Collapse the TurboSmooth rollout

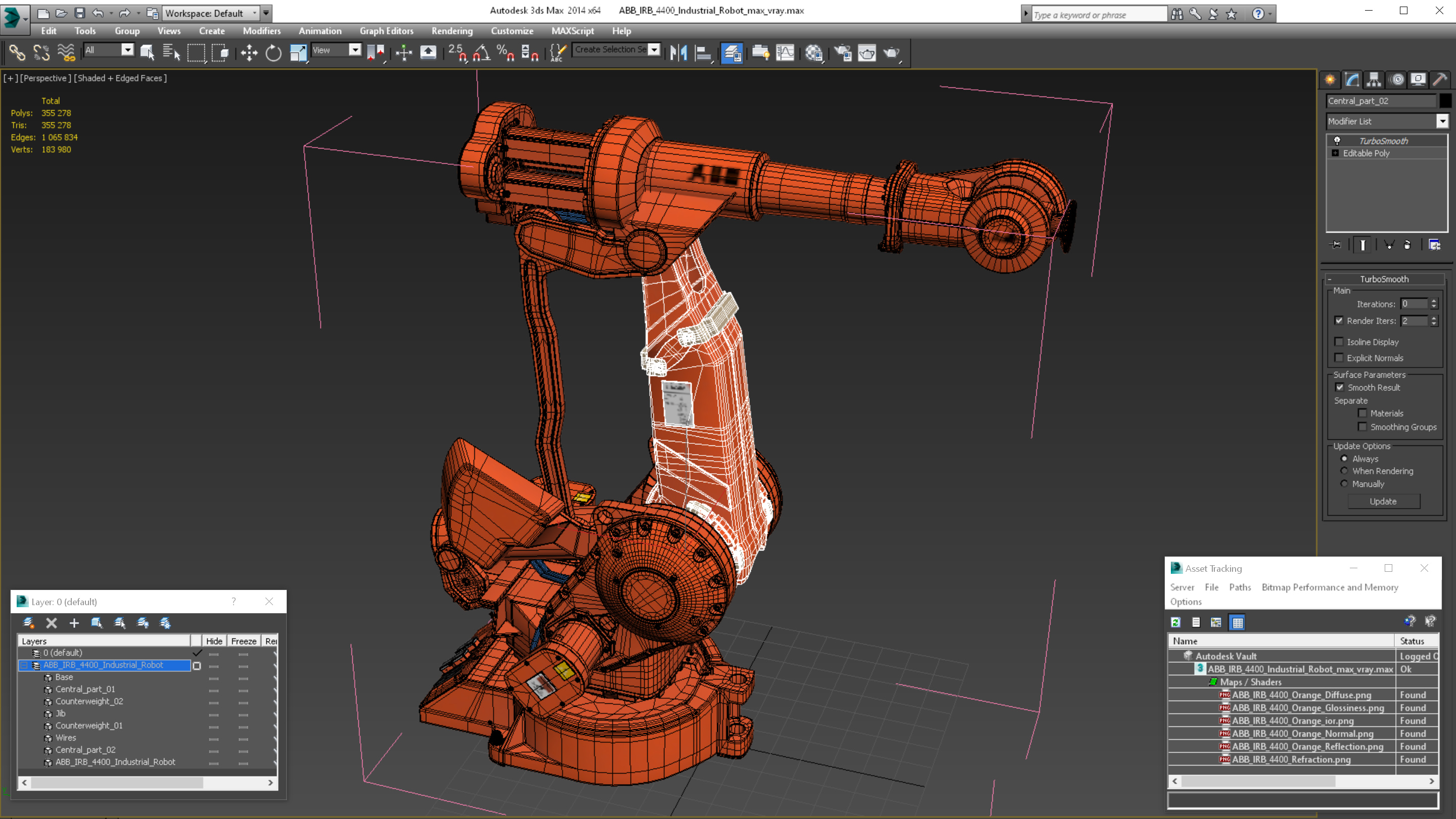(x=1330, y=279)
